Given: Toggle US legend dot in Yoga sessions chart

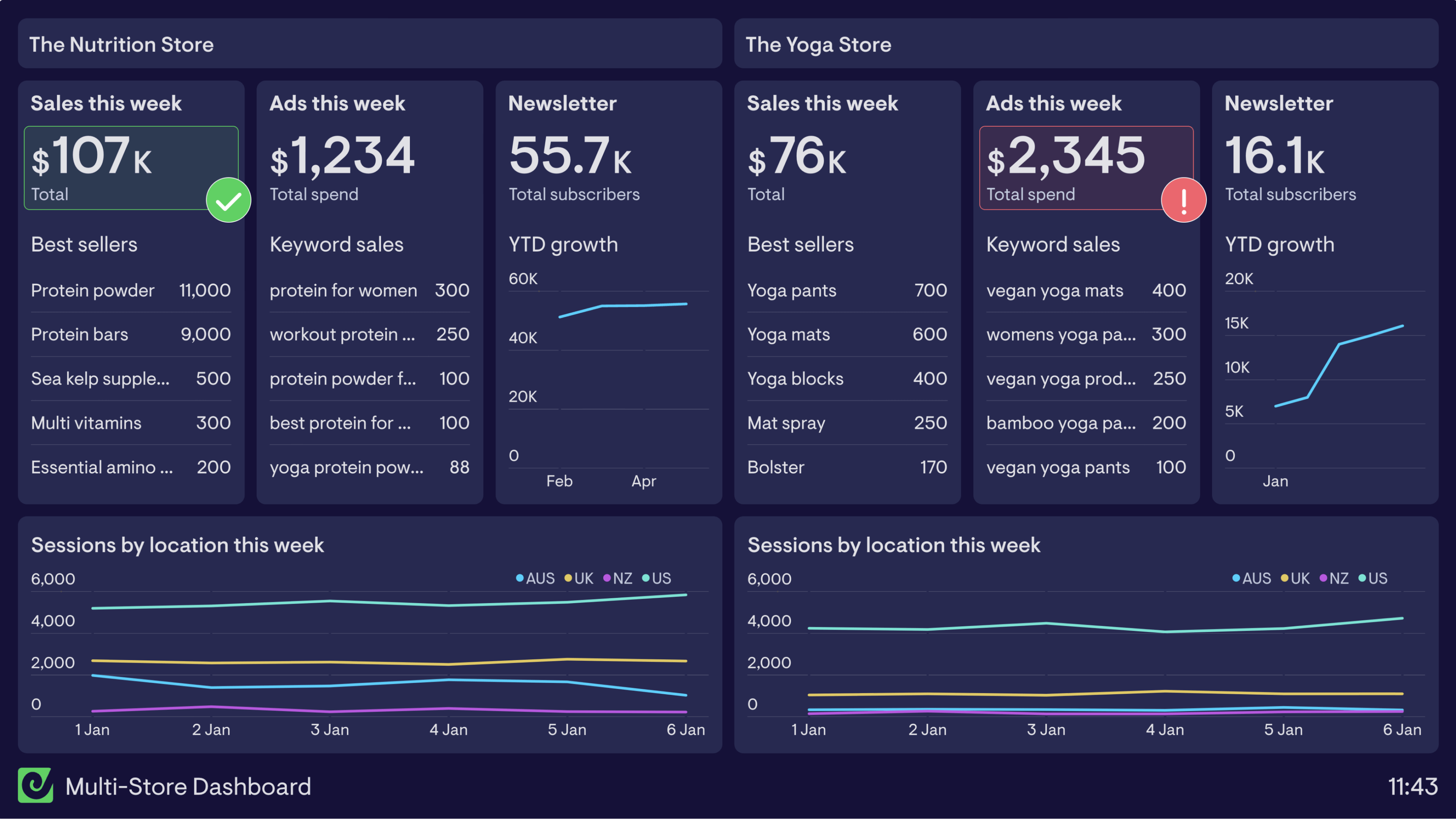Looking at the screenshot, I should coord(1362,578).
